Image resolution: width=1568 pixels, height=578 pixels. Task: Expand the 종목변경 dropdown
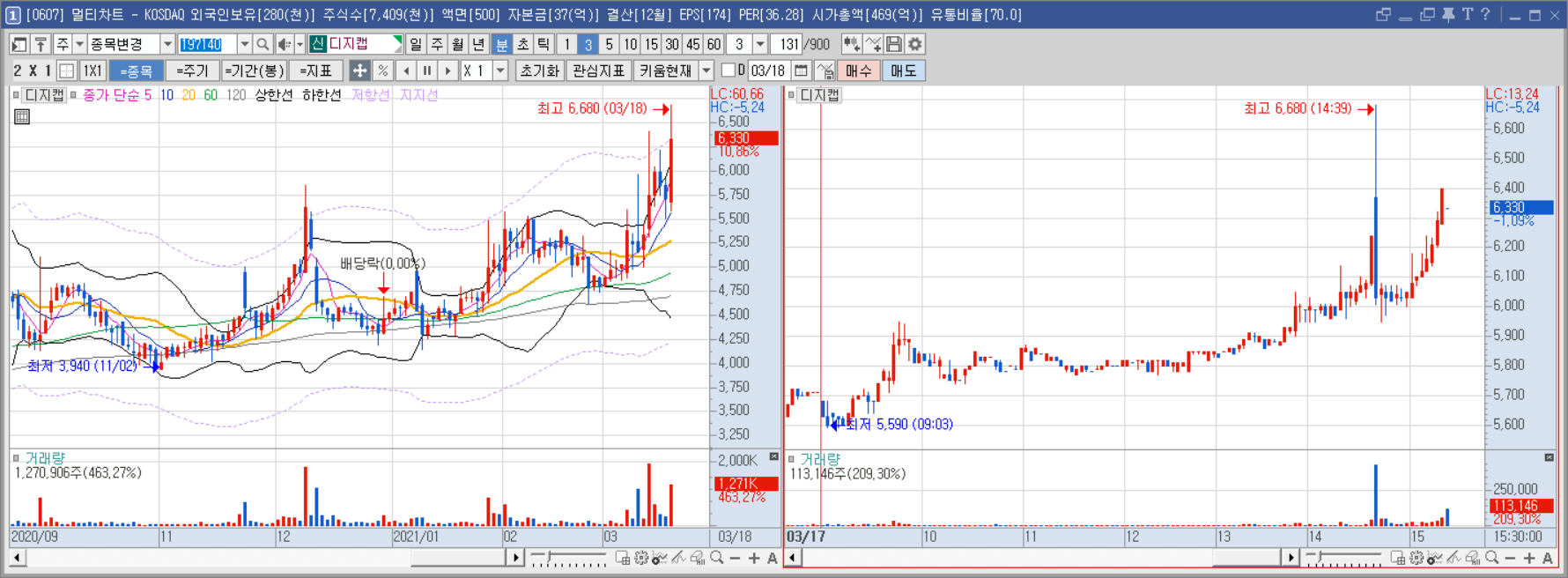[x=167, y=44]
